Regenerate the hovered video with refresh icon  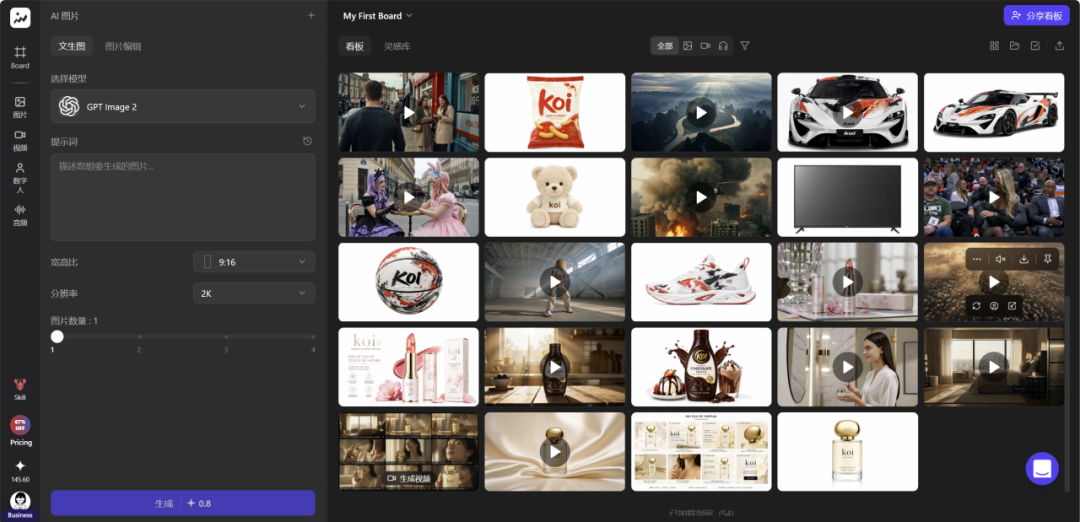tap(976, 306)
